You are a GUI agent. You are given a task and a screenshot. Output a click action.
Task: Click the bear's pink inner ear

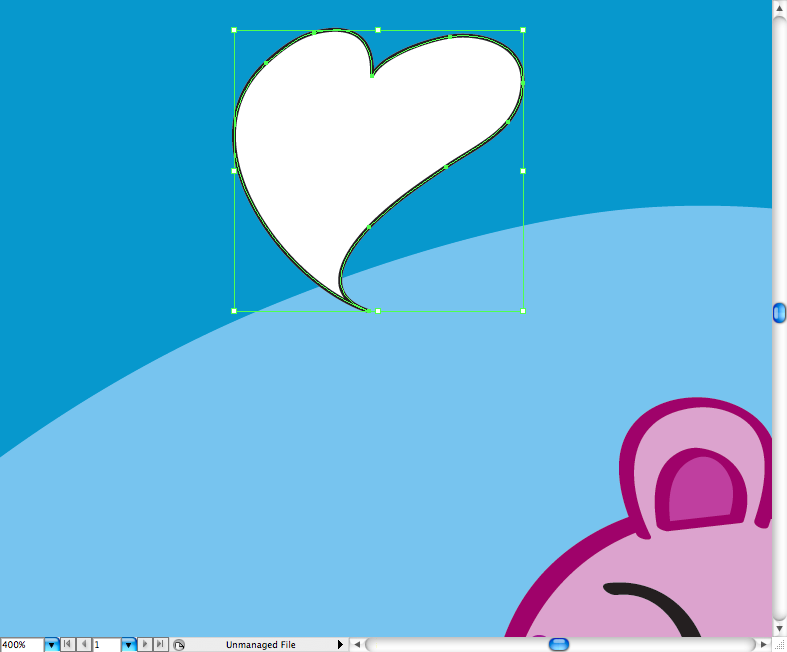click(x=700, y=492)
